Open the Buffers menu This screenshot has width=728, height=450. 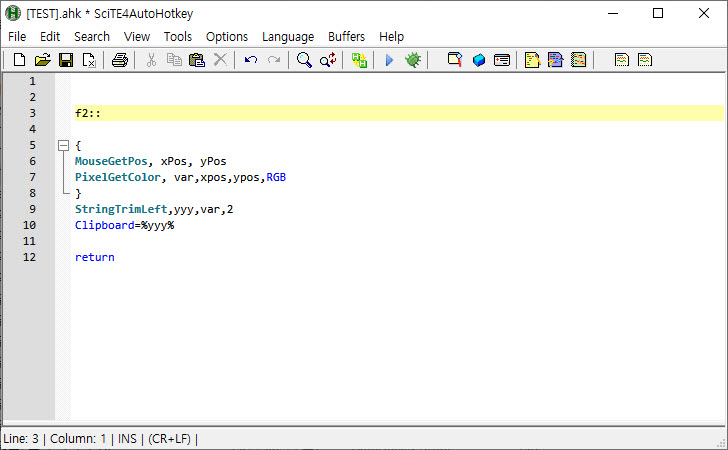coord(346,37)
